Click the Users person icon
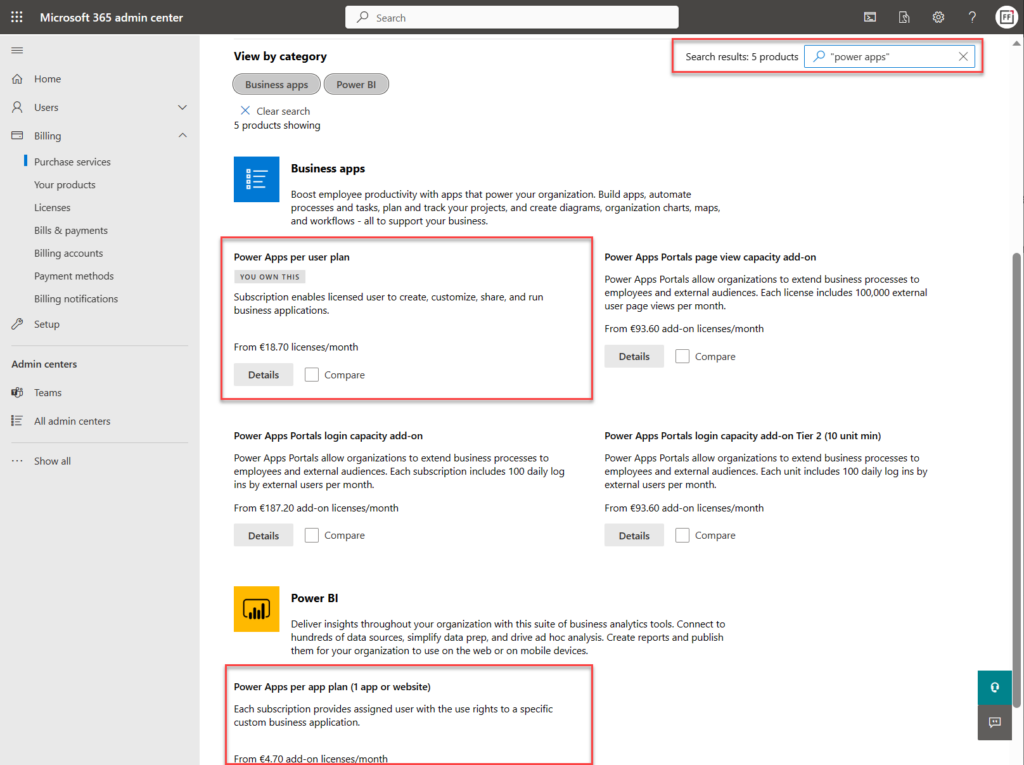 pos(17,107)
